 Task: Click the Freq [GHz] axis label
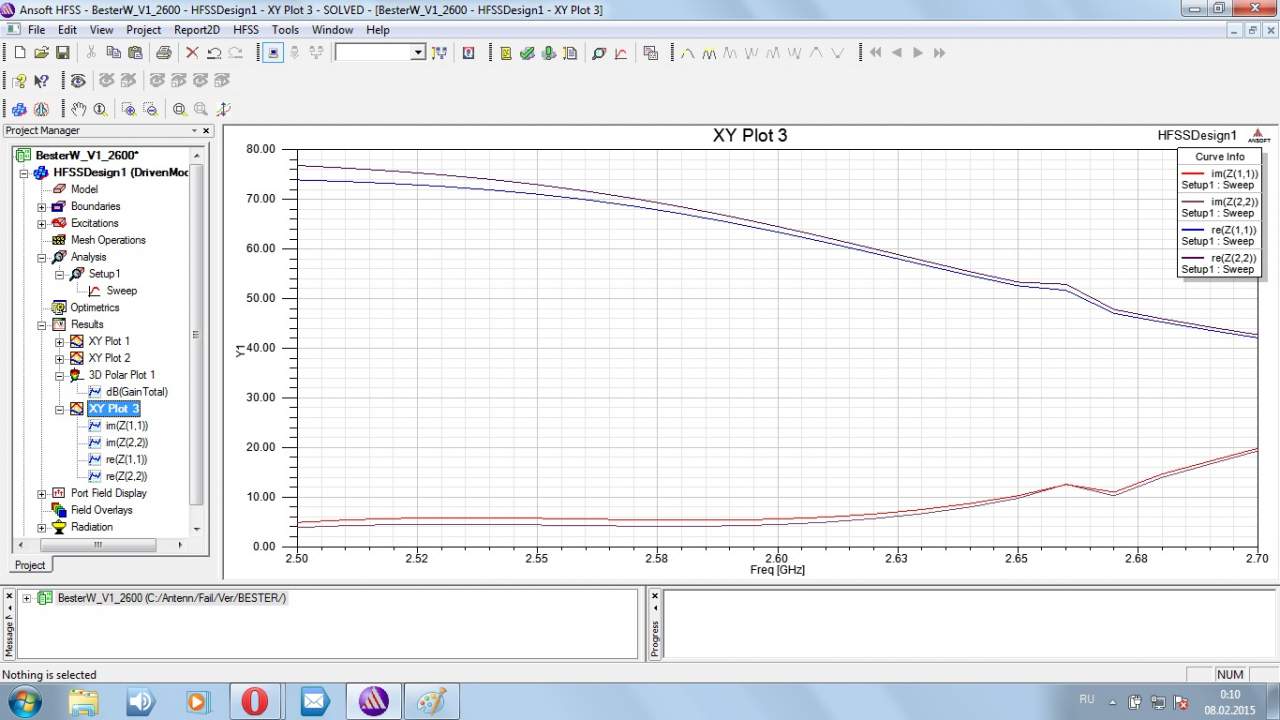point(777,570)
